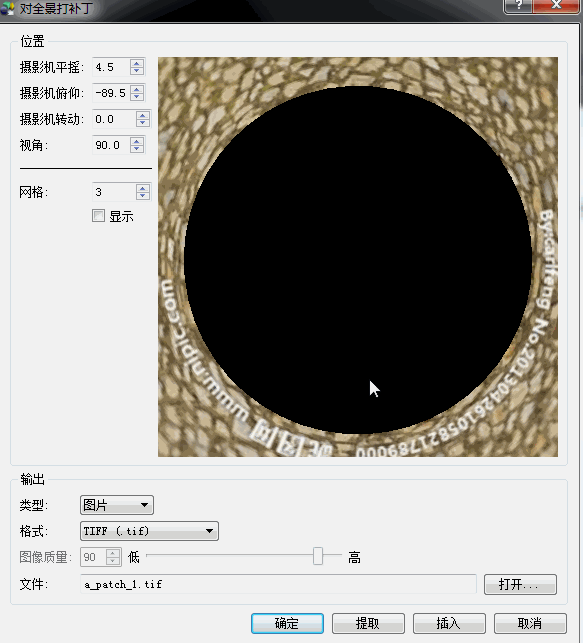Open the 格式 dropdown showing TIFF (.tif)
This screenshot has height=643, width=583.
pyautogui.click(x=149, y=531)
